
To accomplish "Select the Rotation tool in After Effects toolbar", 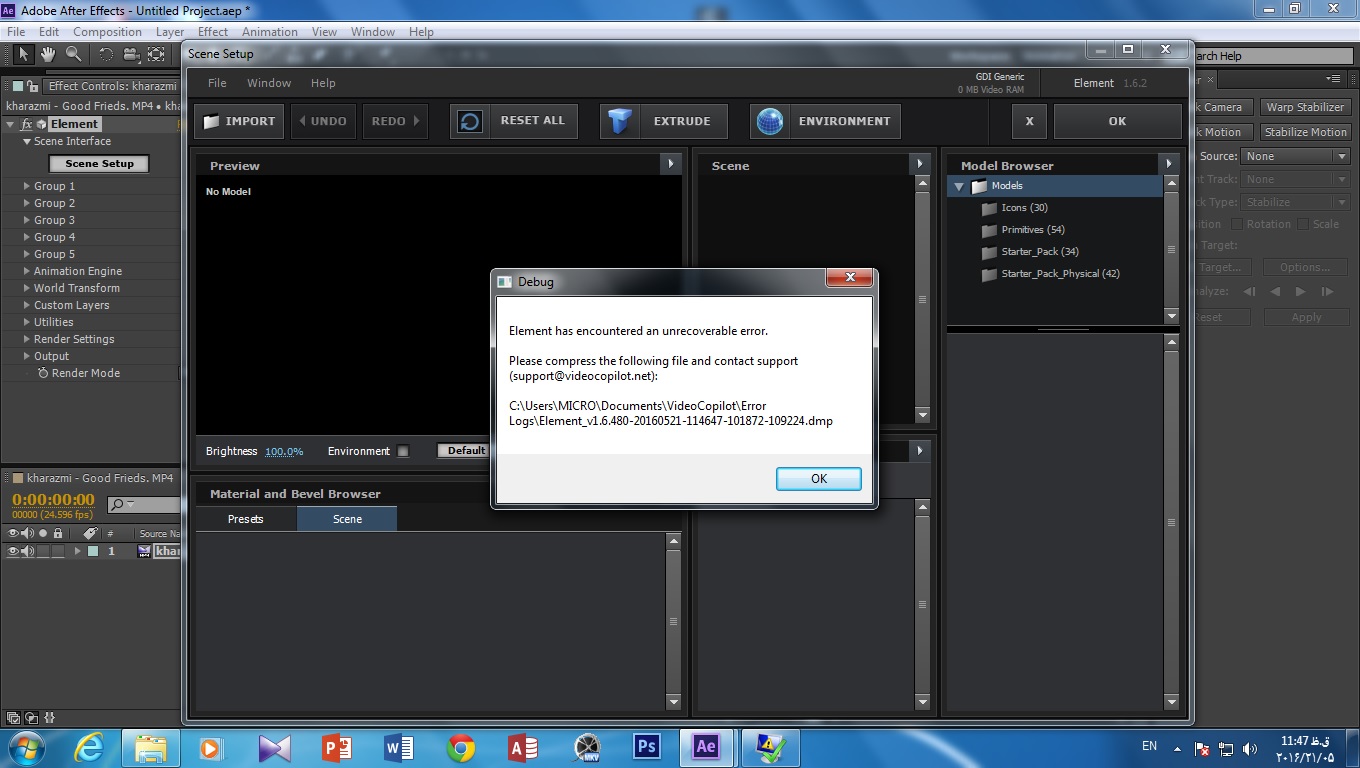I will tap(106, 54).
